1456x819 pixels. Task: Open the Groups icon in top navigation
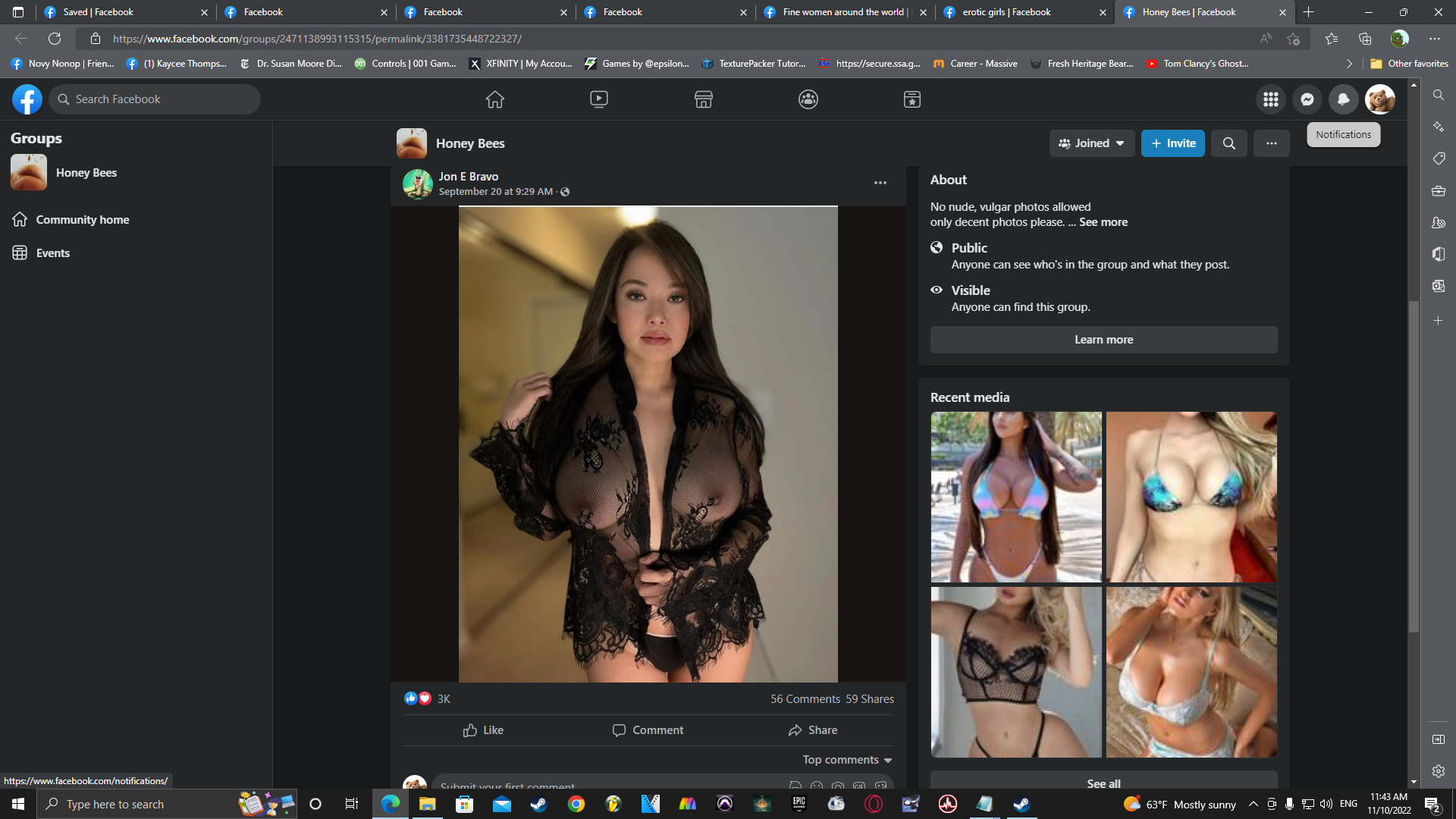[808, 99]
